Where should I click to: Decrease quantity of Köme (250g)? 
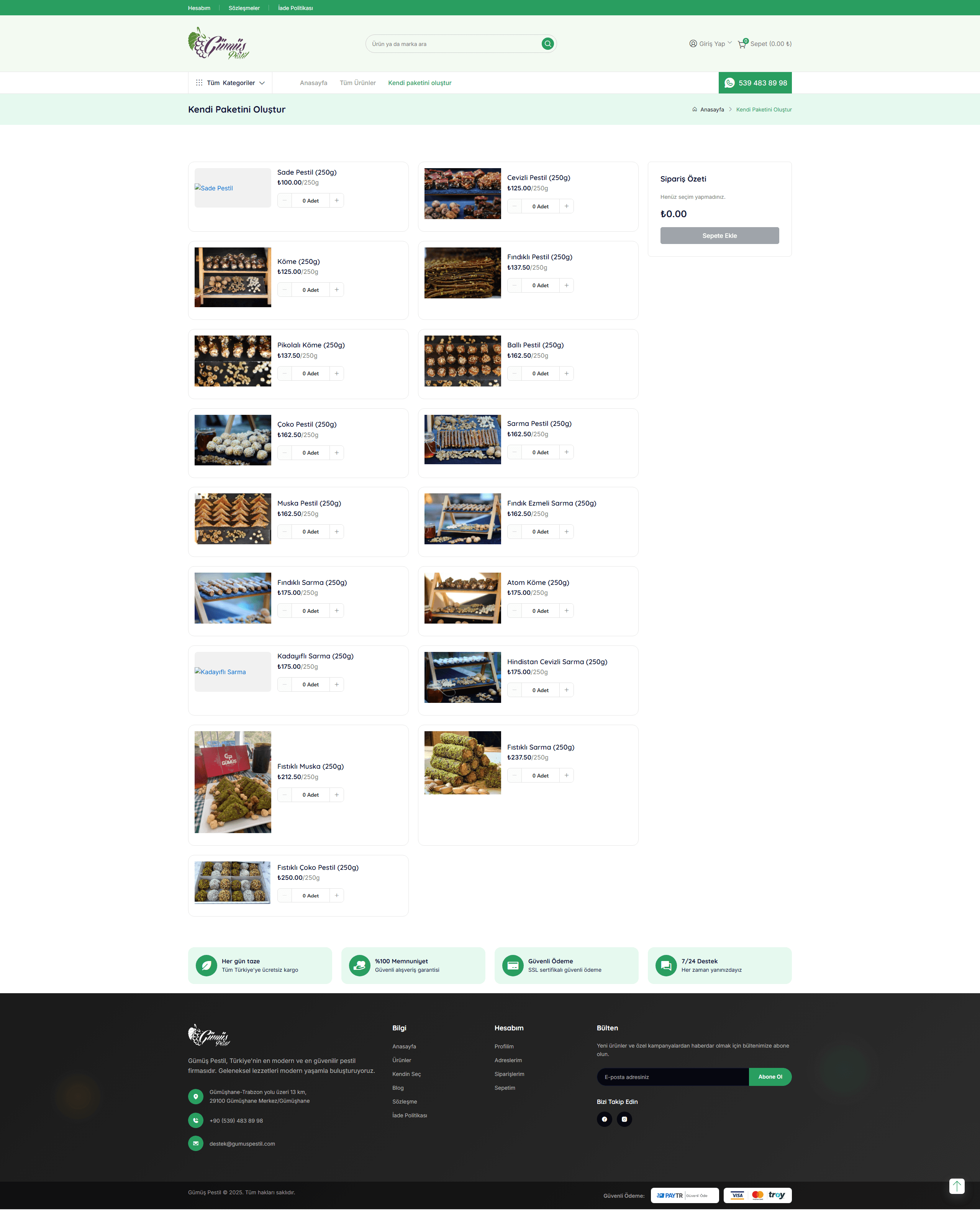coord(285,290)
